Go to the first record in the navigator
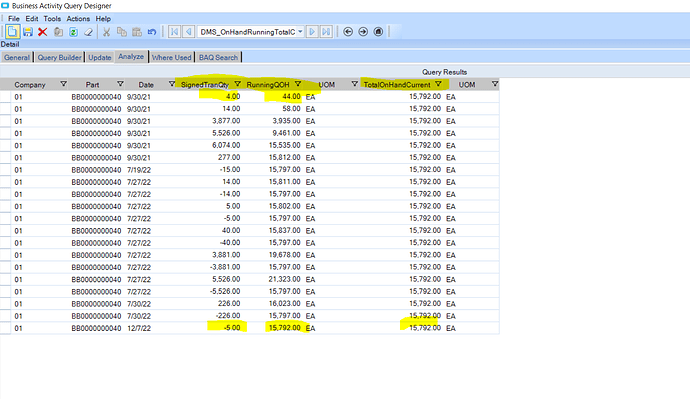Viewport: 690px width, 399px height. pyautogui.click(x=174, y=32)
